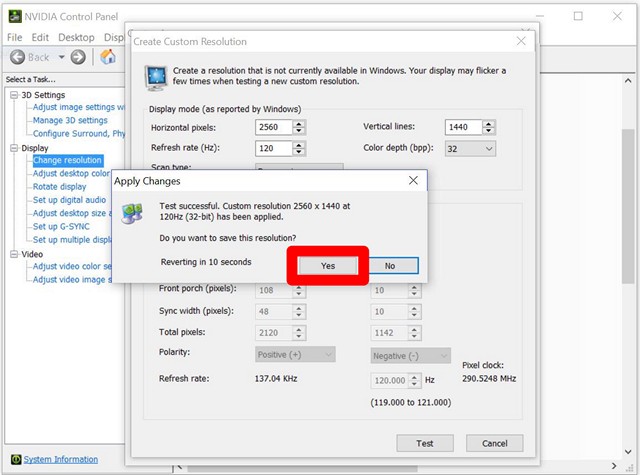
Task: Open the File menu
Action: coord(14,38)
